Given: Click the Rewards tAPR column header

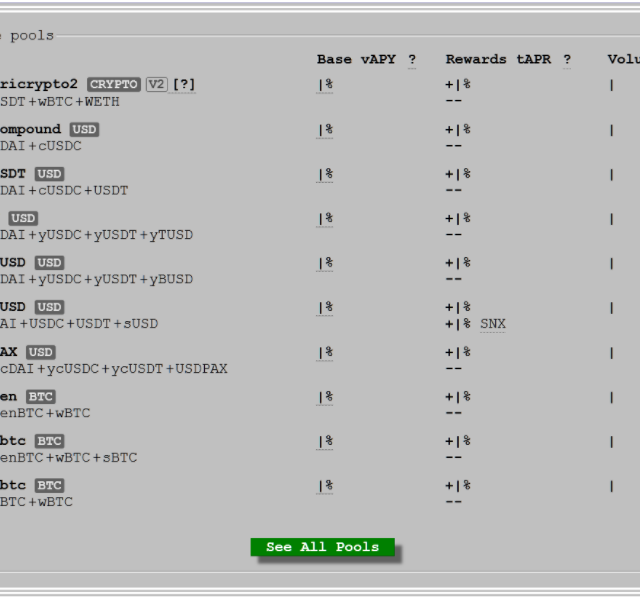Looking at the screenshot, I should (498, 60).
